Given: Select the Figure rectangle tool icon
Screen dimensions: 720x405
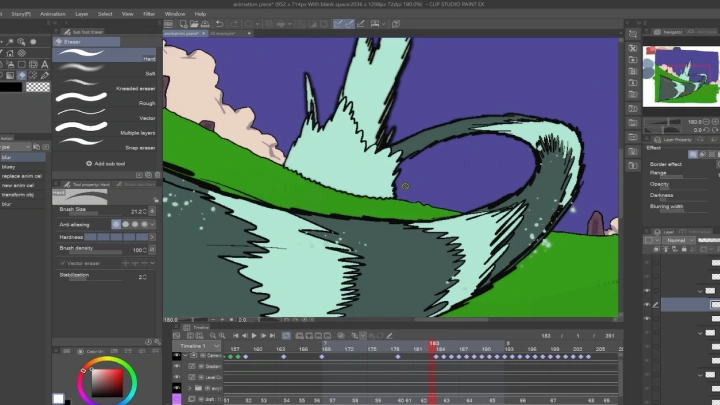Looking at the screenshot, I should (x=22, y=64).
